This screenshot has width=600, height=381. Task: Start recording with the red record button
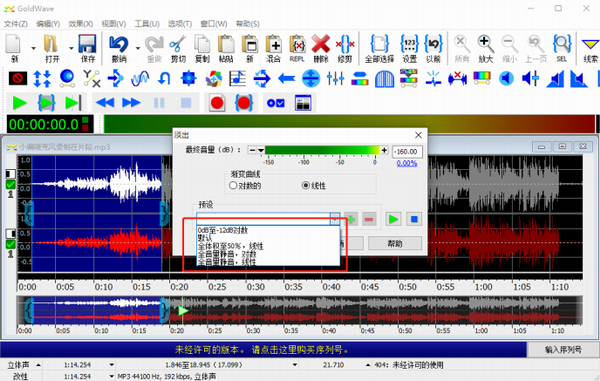coord(217,103)
